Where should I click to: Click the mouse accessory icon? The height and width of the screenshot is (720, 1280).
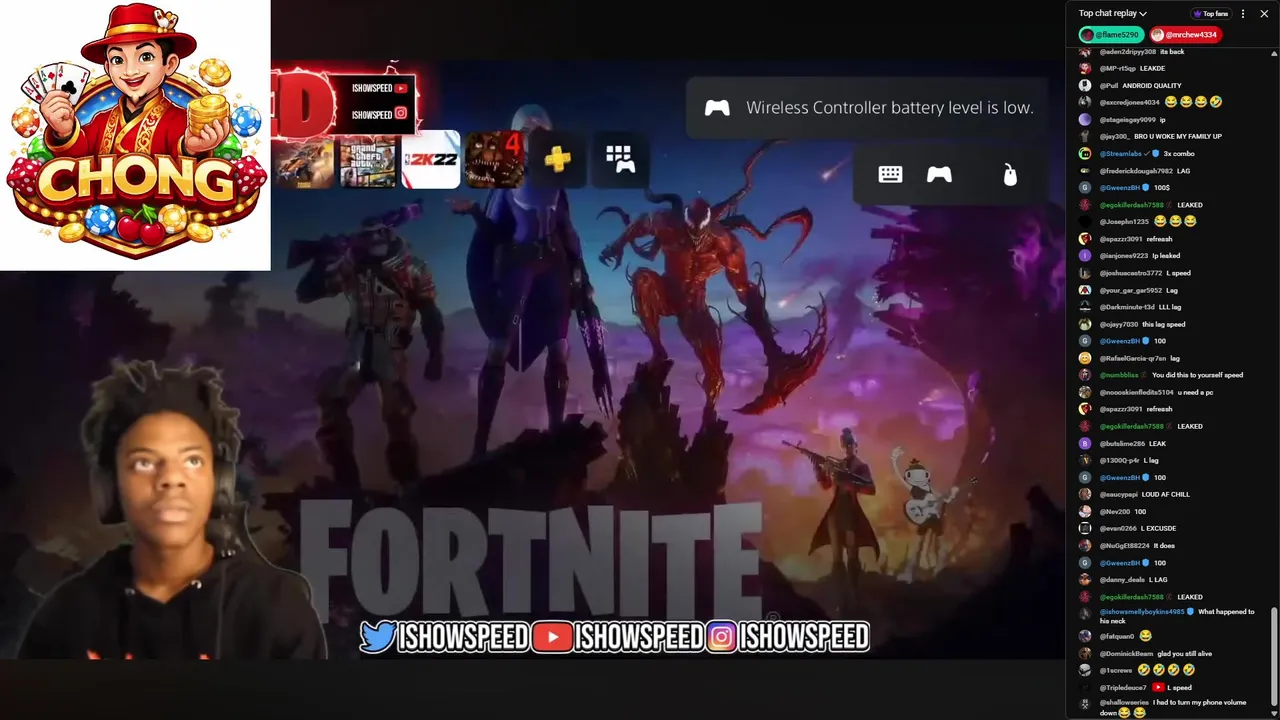coord(1010,175)
